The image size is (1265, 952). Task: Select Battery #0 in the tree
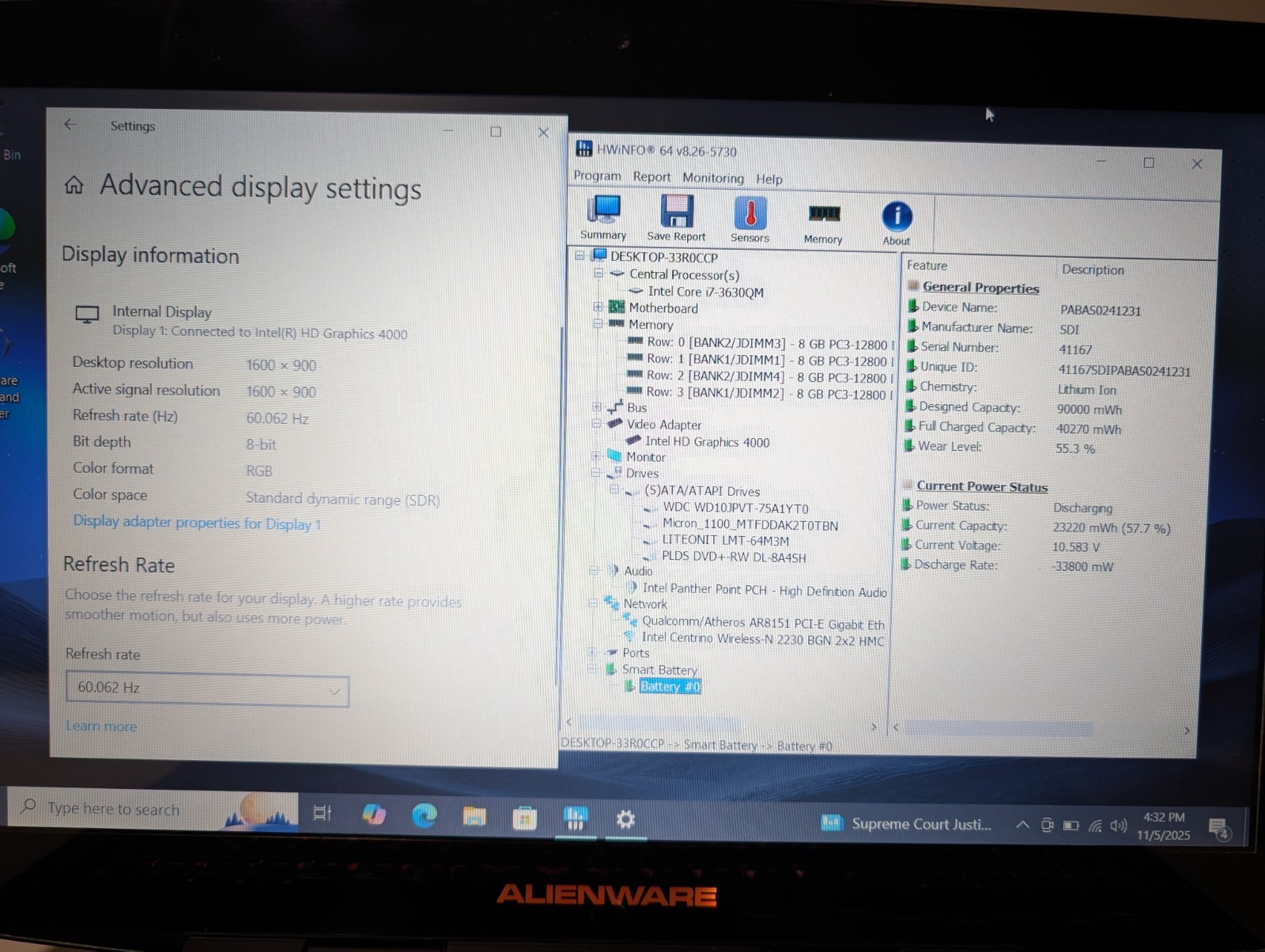coord(670,686)
